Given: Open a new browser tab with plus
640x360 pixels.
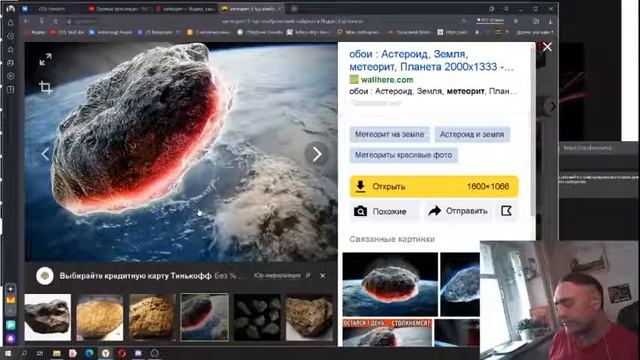Looking at the screenshot, I should [x=294, y=9].
